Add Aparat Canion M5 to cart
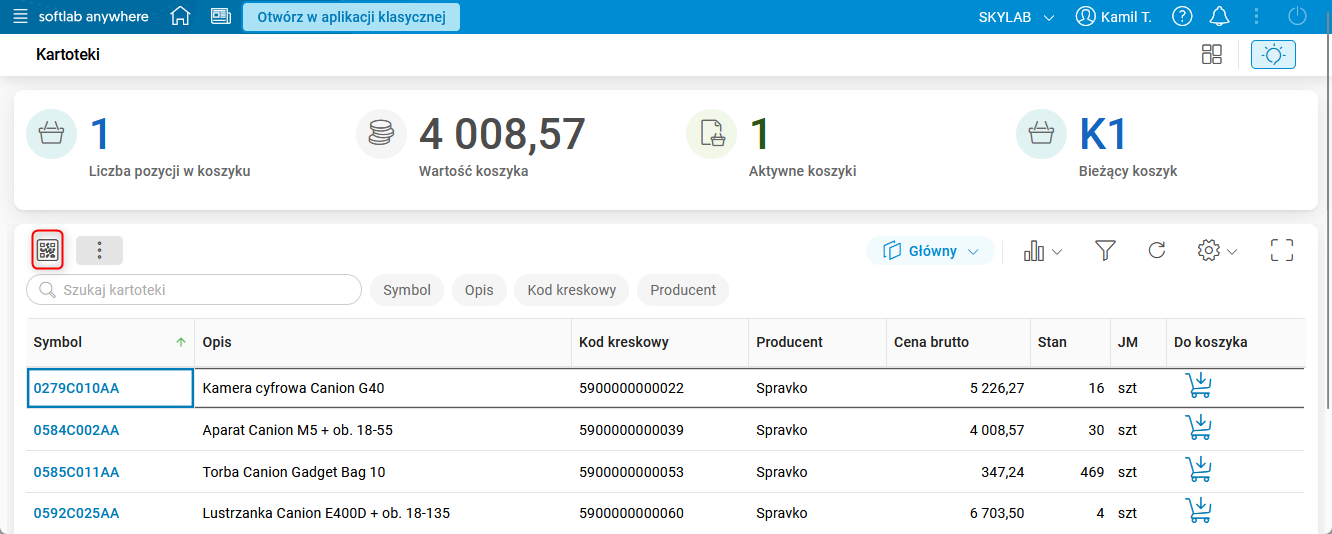Image resolution: width=1332 pixels, height=534 pixels. click(x=1198, y=428)
